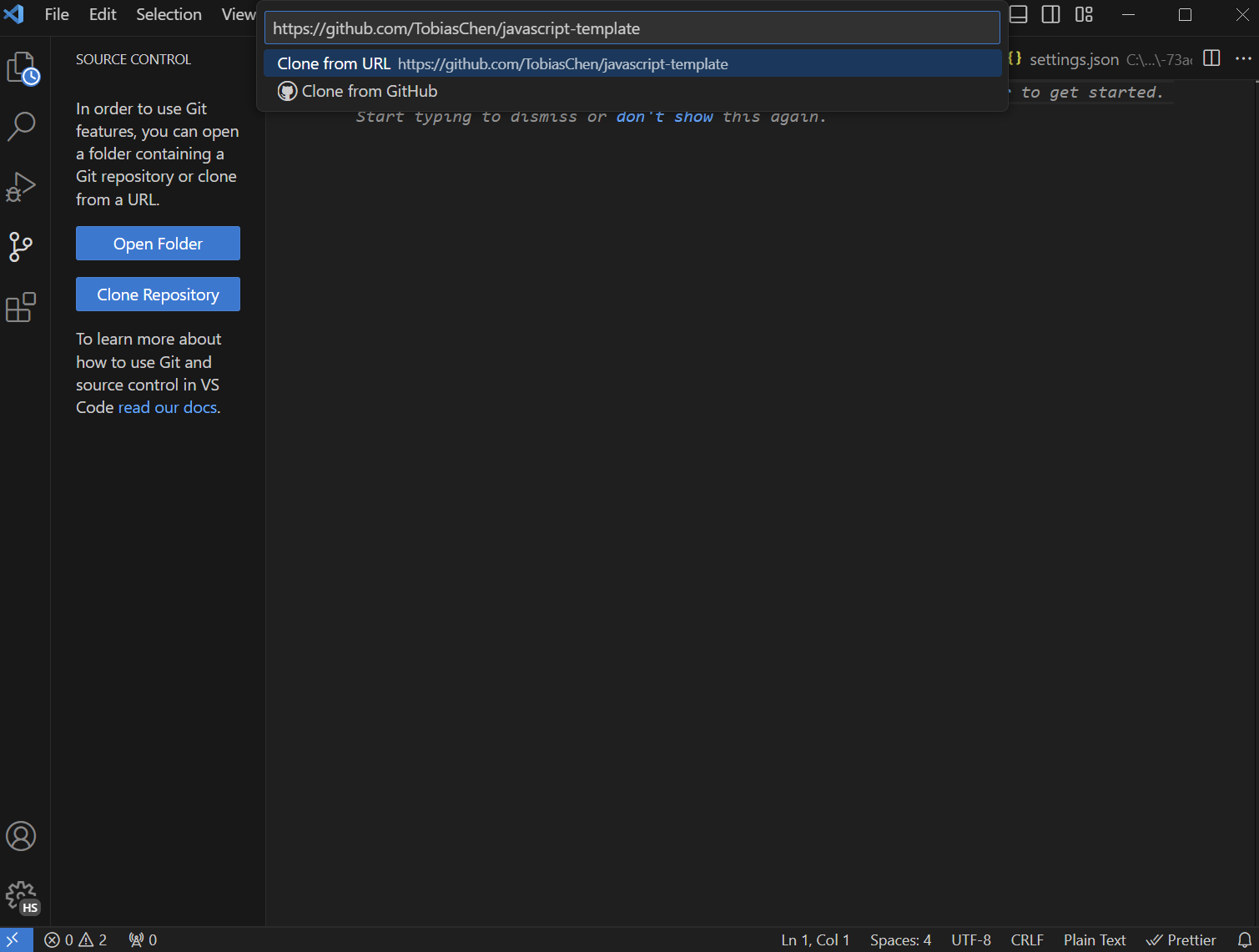Click the Clone Repository button

(158, 295)
